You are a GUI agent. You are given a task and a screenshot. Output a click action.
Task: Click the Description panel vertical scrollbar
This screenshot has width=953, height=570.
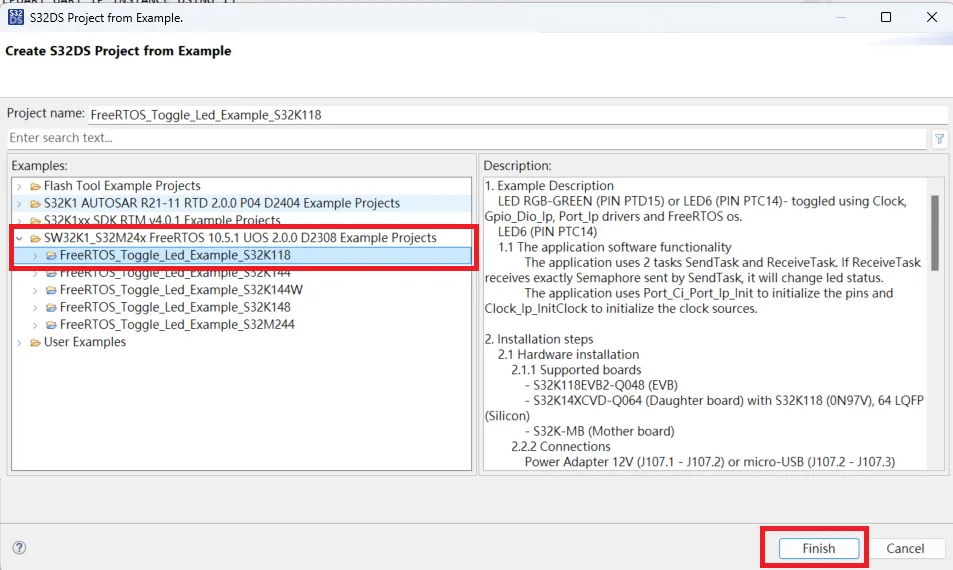(935, 233)
